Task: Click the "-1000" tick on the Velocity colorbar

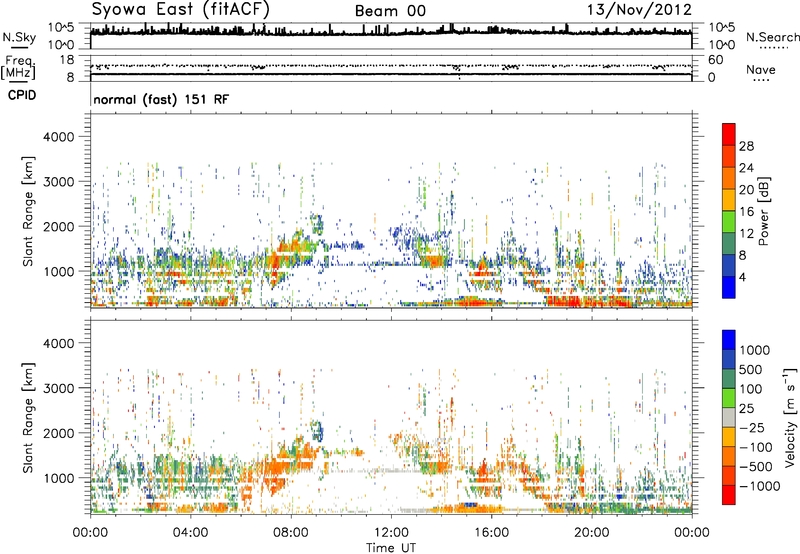Action: [x=759, y=486]
